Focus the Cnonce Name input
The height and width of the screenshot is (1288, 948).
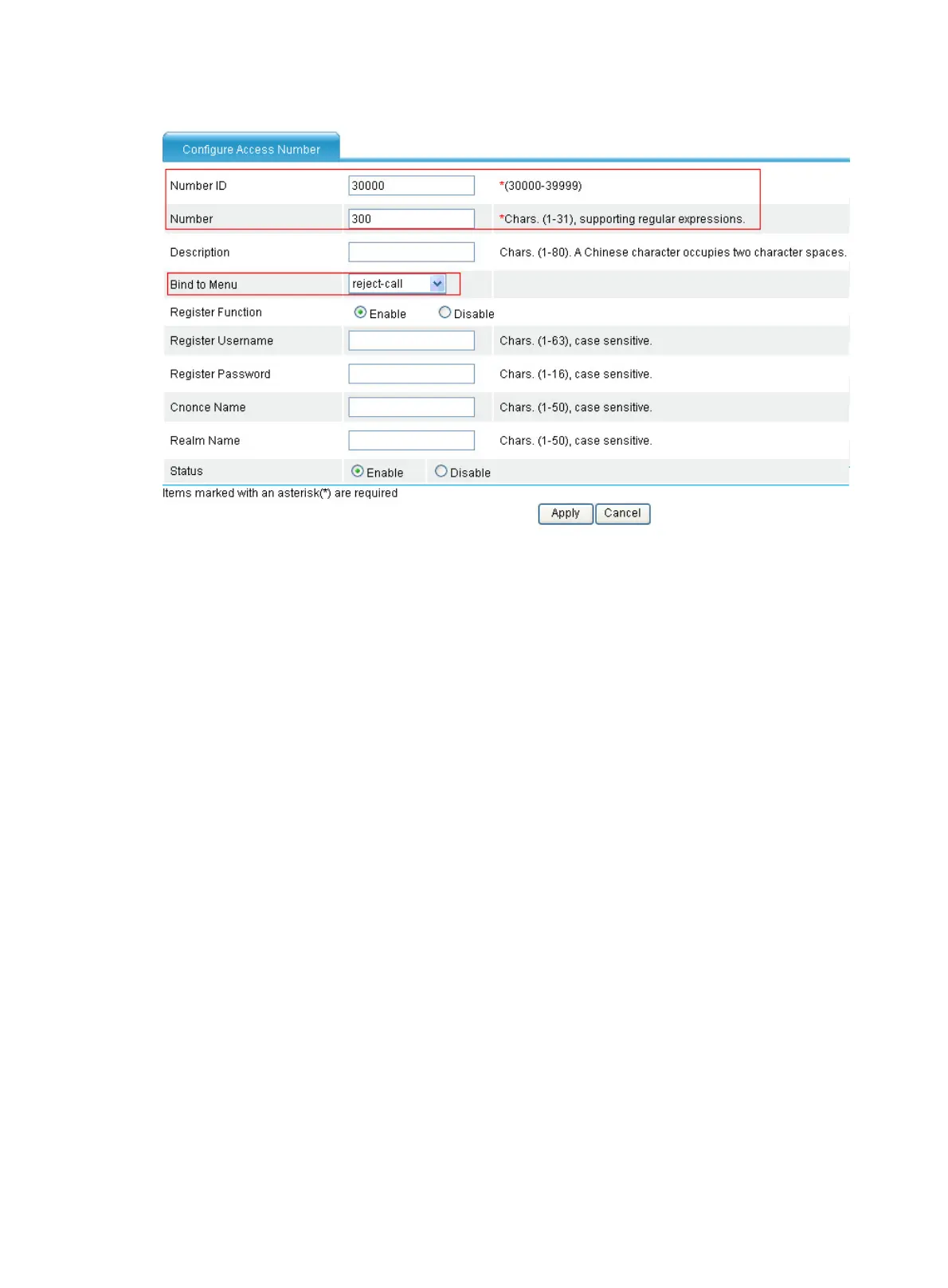pyautogui.click(x=411, y=407)
